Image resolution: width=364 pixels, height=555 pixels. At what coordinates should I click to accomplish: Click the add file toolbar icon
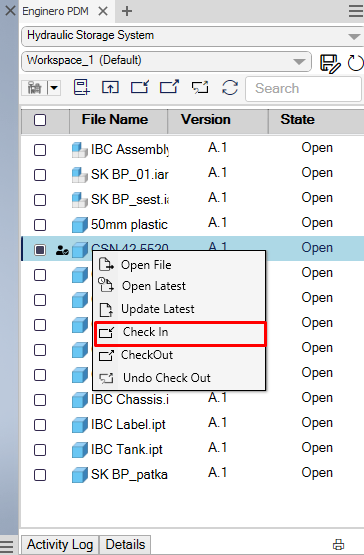pyautogui.click(x=81, y=87)
